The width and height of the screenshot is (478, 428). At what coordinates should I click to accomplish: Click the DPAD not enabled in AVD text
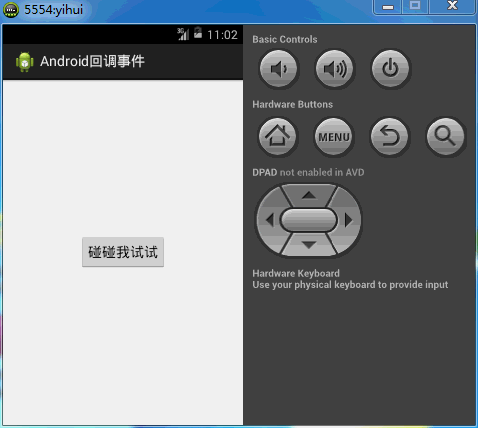pyautogui.click(x=308, y=172)
